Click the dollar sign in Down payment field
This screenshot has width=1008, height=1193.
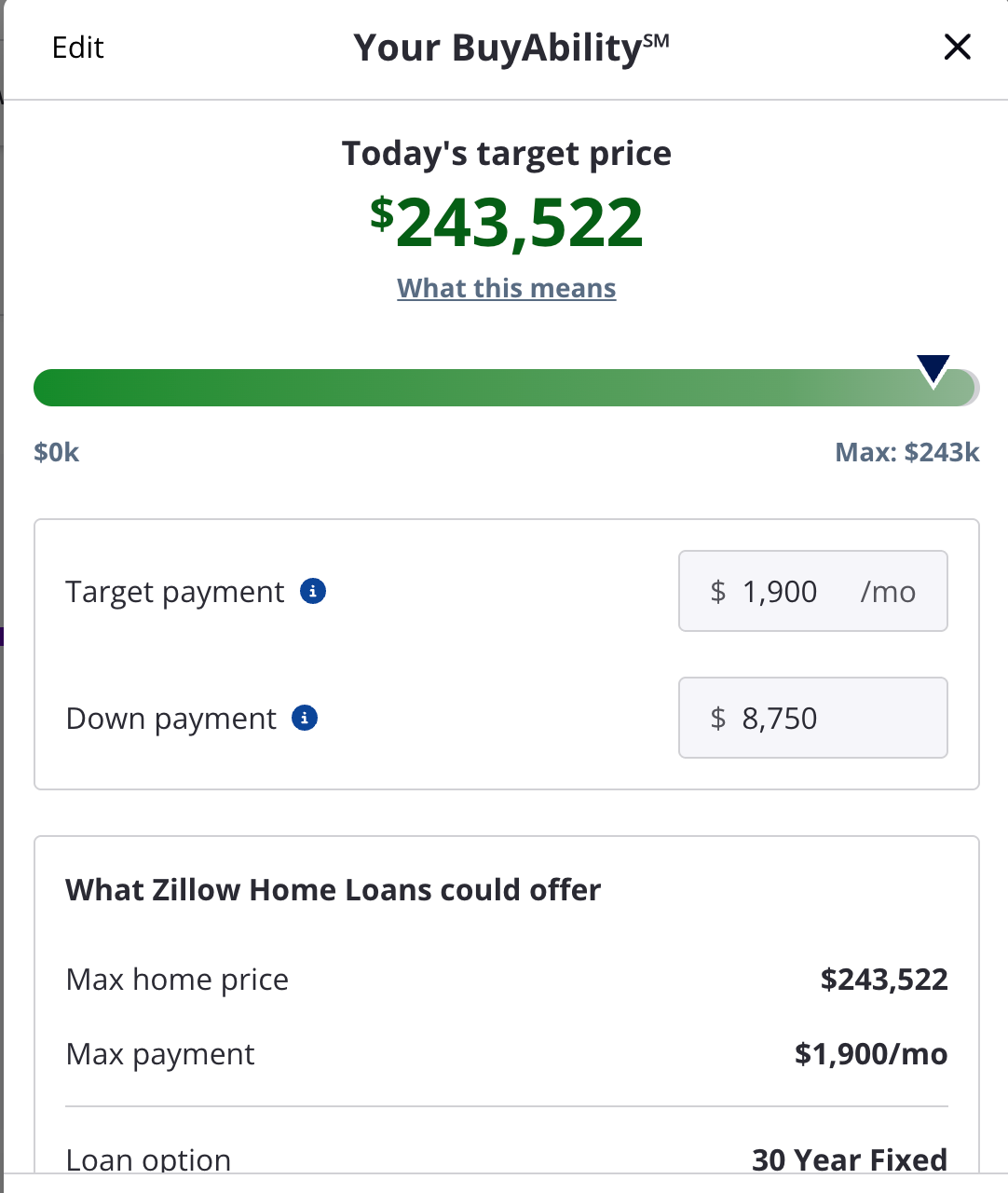point(717,718)
